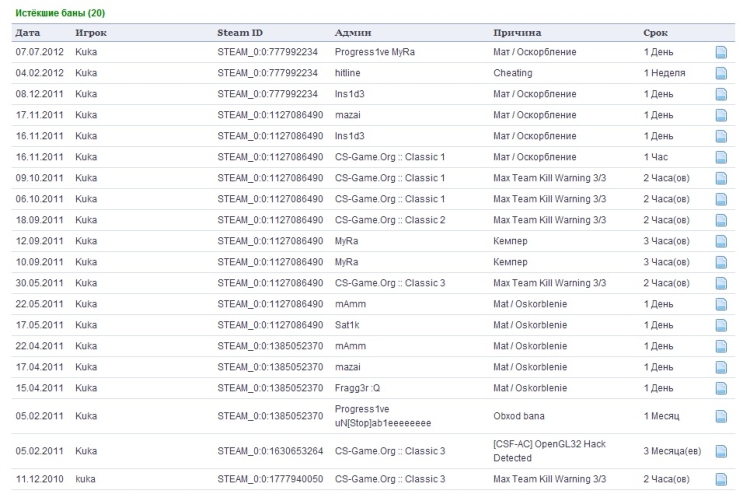The image size is (750, 494).
Task: Click document icon in 17.05.2011 Sat1k row
Action: point(721,326)
